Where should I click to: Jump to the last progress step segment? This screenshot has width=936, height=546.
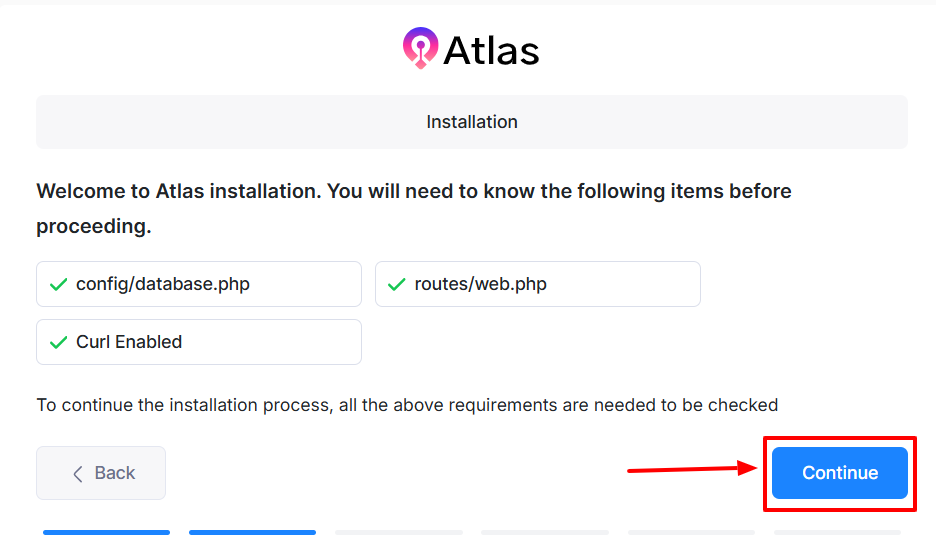pos(837,532)
